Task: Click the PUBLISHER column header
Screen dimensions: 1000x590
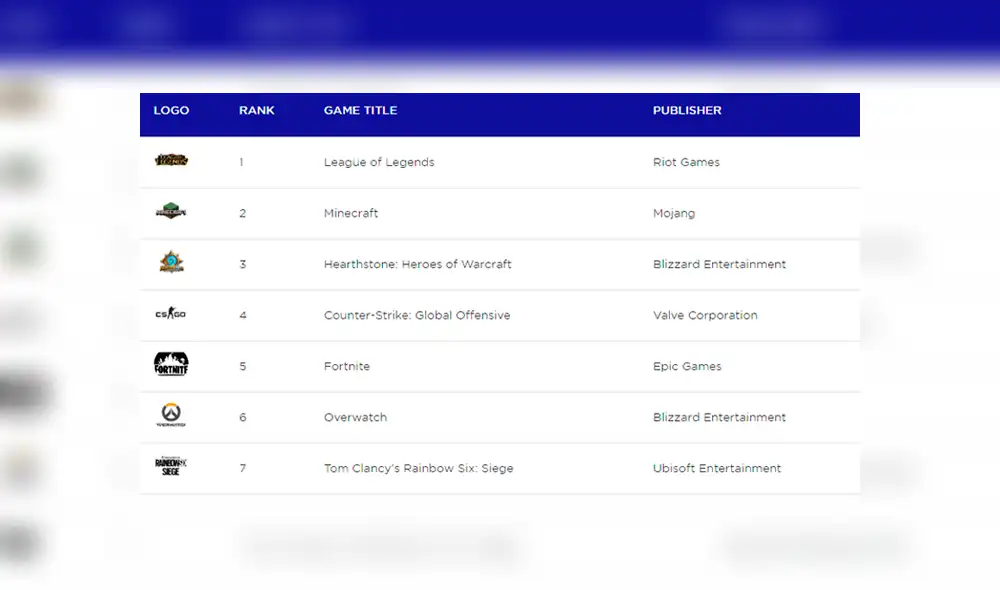Action: point(687,111)
